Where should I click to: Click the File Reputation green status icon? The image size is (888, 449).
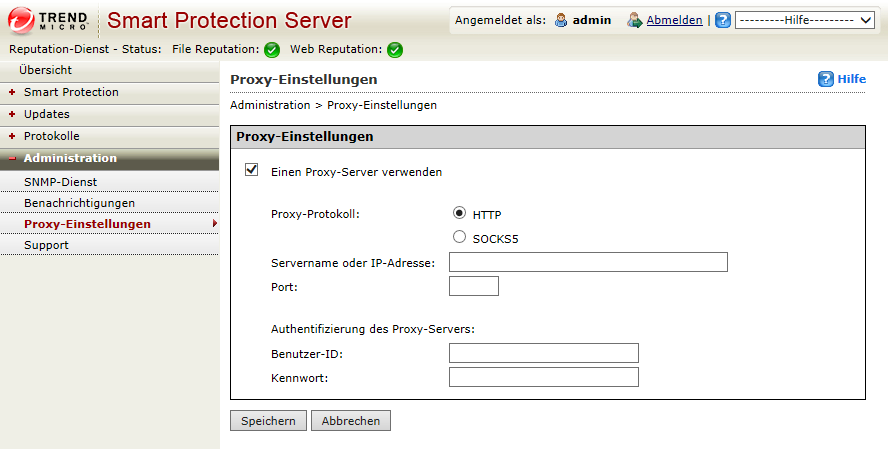[x=271, y=49]
